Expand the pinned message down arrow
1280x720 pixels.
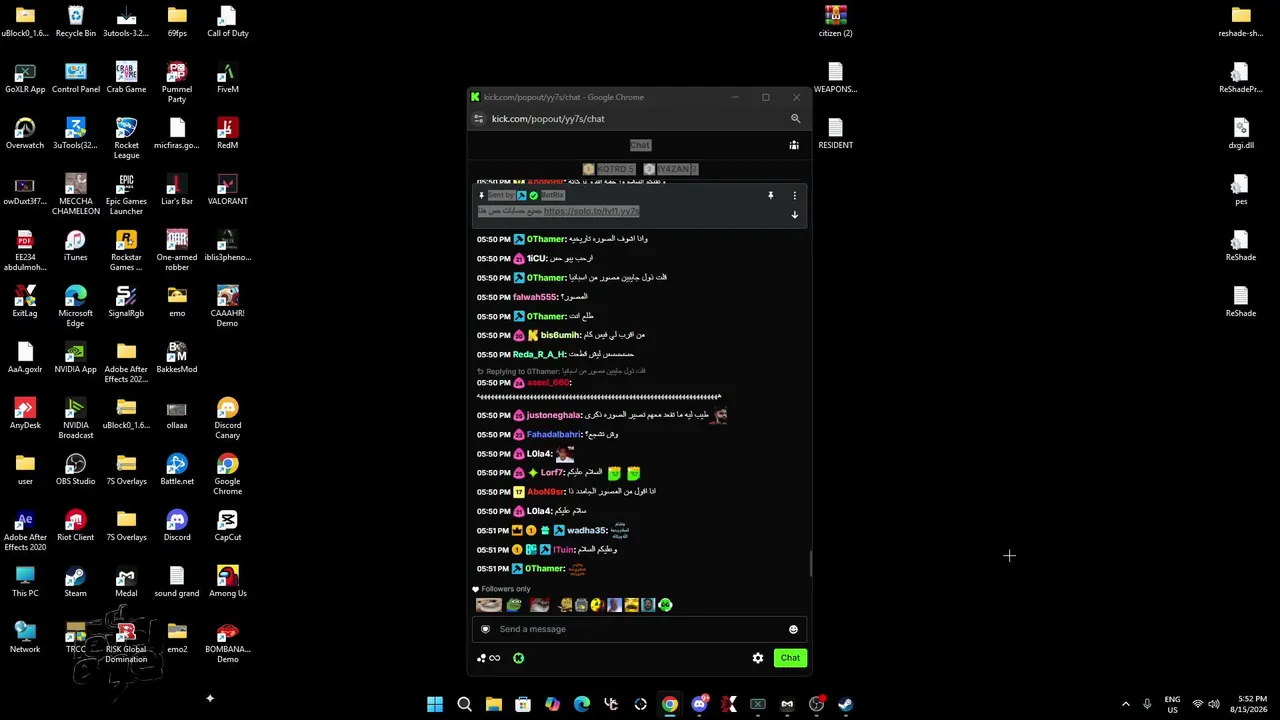(x=795, y=215)
